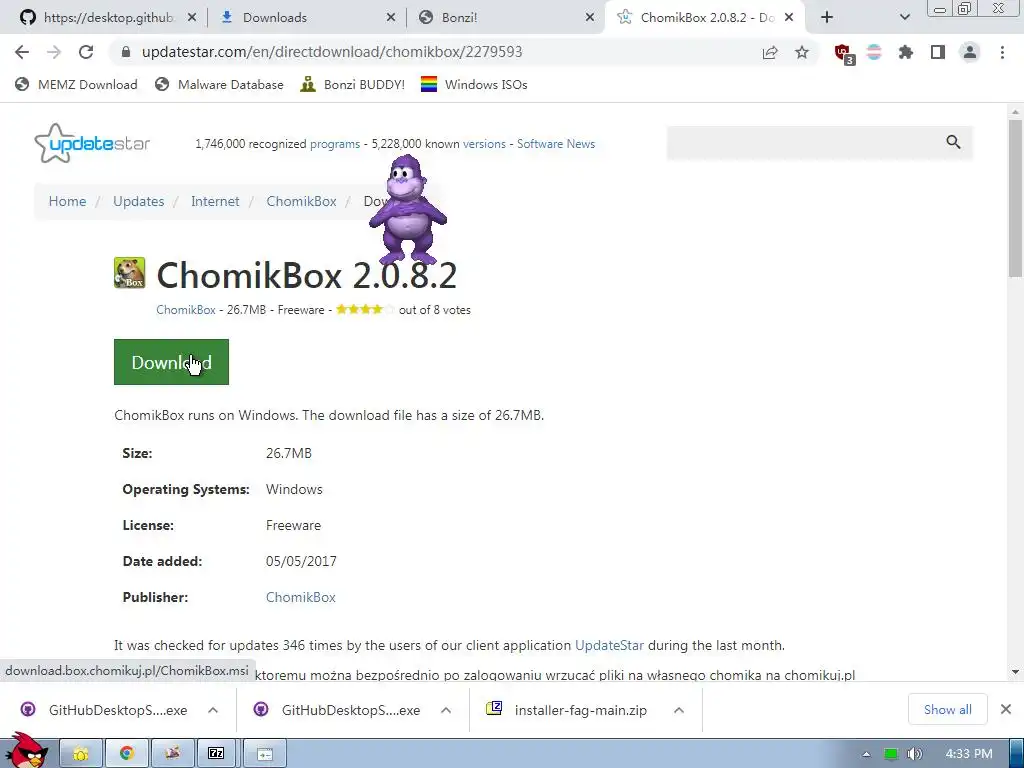Screen dimensions: 1024x768
Task: Go to ChomikBox breadcrumb
Action: [301, 202]
